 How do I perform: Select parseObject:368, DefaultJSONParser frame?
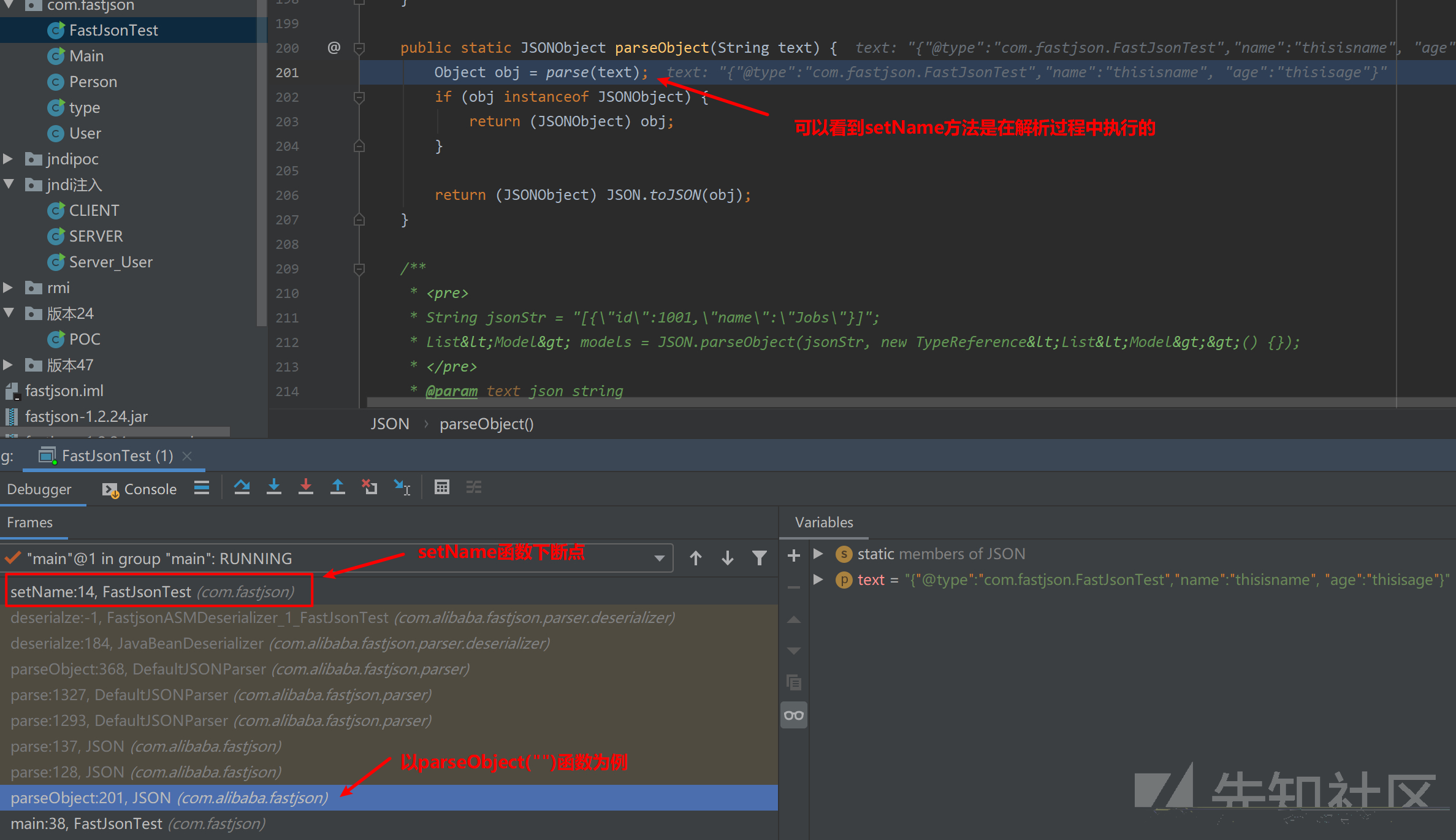point(389,669)
